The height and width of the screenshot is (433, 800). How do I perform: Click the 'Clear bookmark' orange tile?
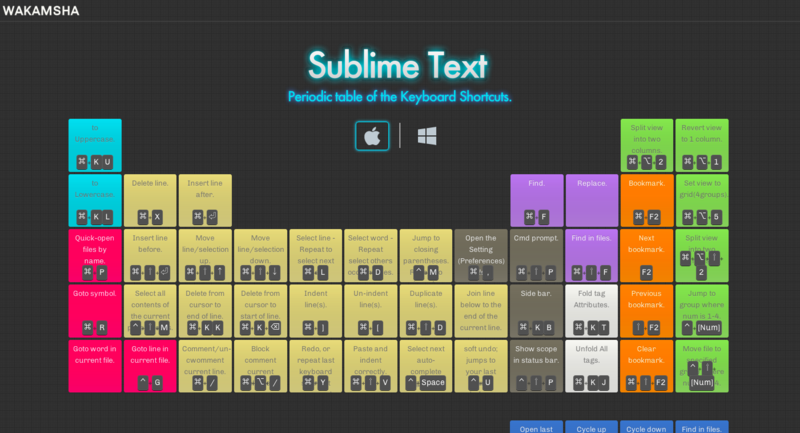tap(647, 366)
